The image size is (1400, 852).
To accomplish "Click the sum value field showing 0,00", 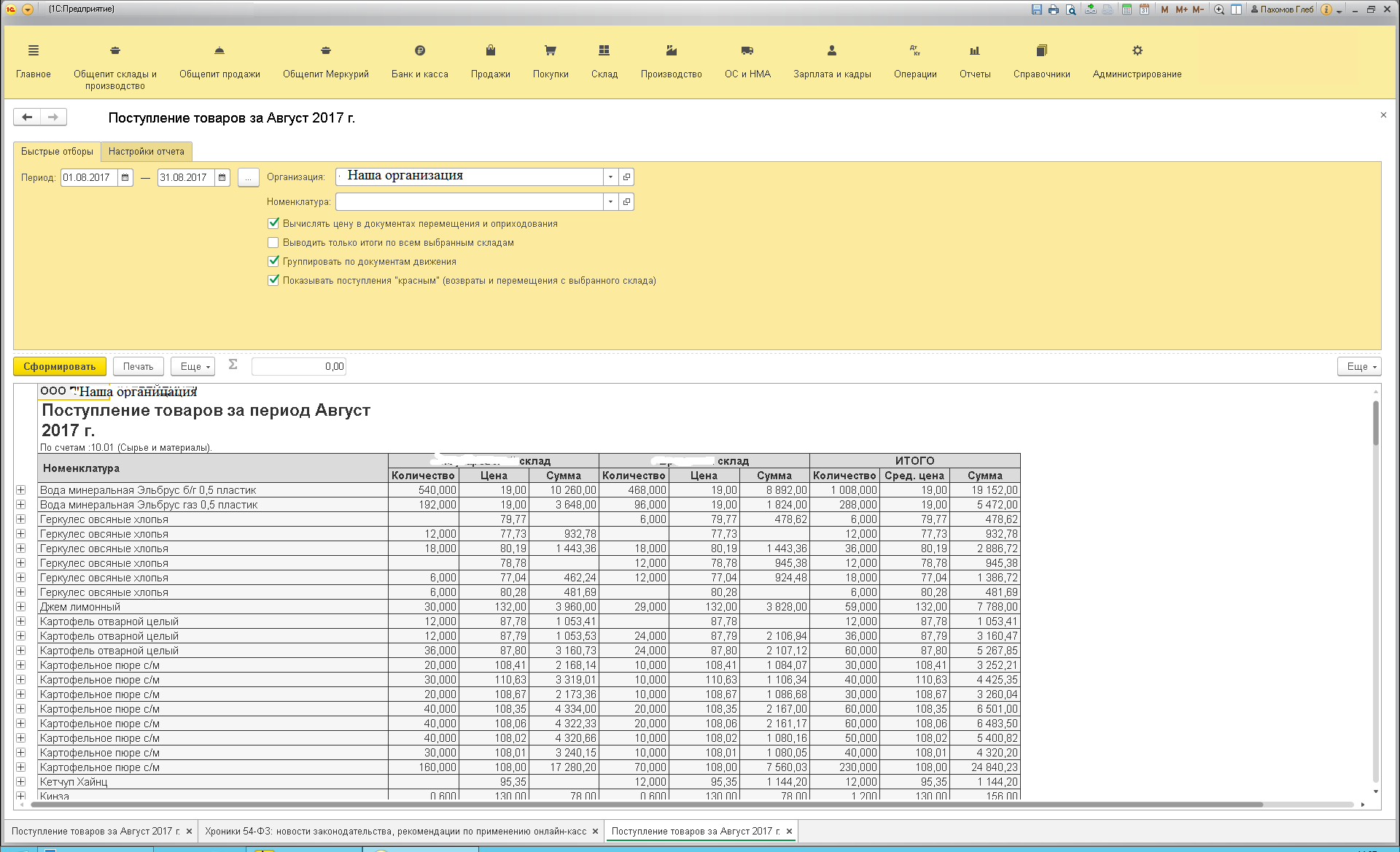I will click(x=299, y=366).
